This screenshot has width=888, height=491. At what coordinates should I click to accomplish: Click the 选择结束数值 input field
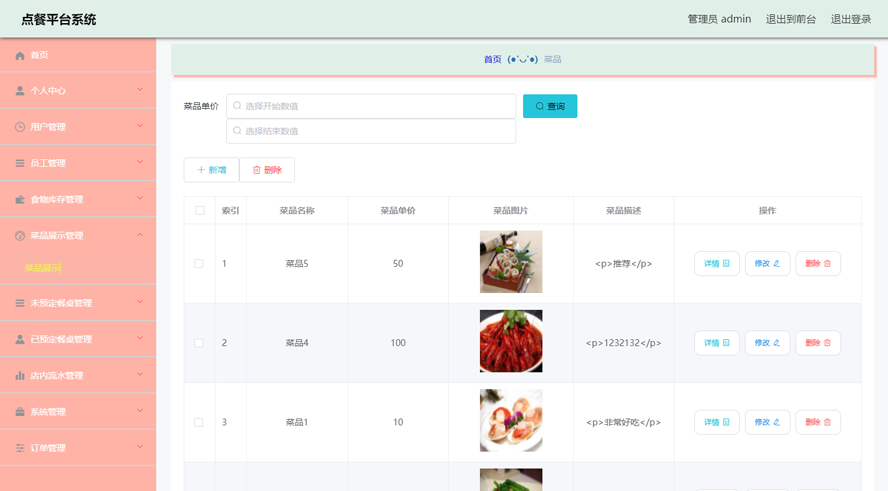[x=371, y=131]
